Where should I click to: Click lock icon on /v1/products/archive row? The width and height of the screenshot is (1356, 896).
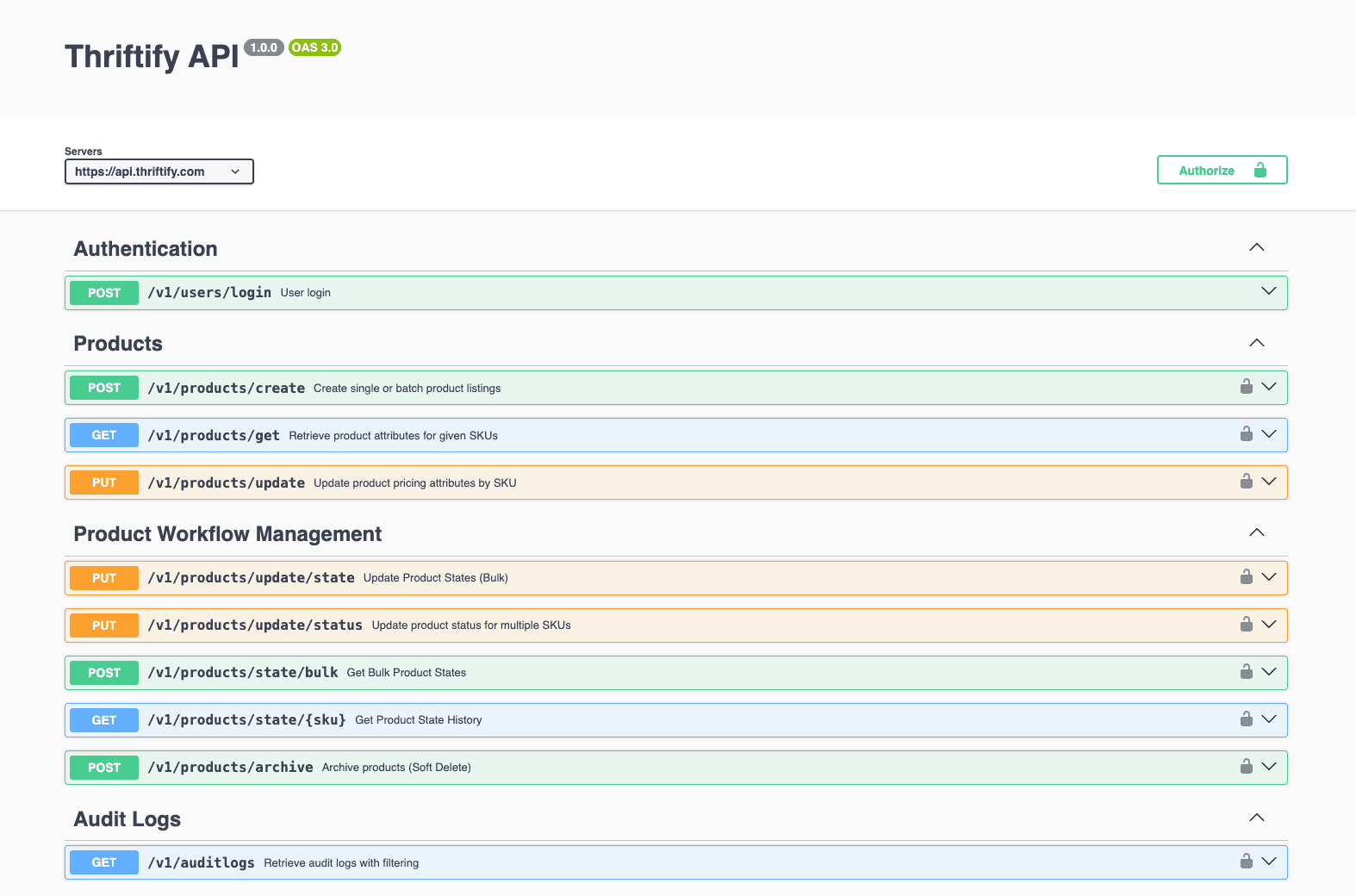pos(1247,766)
